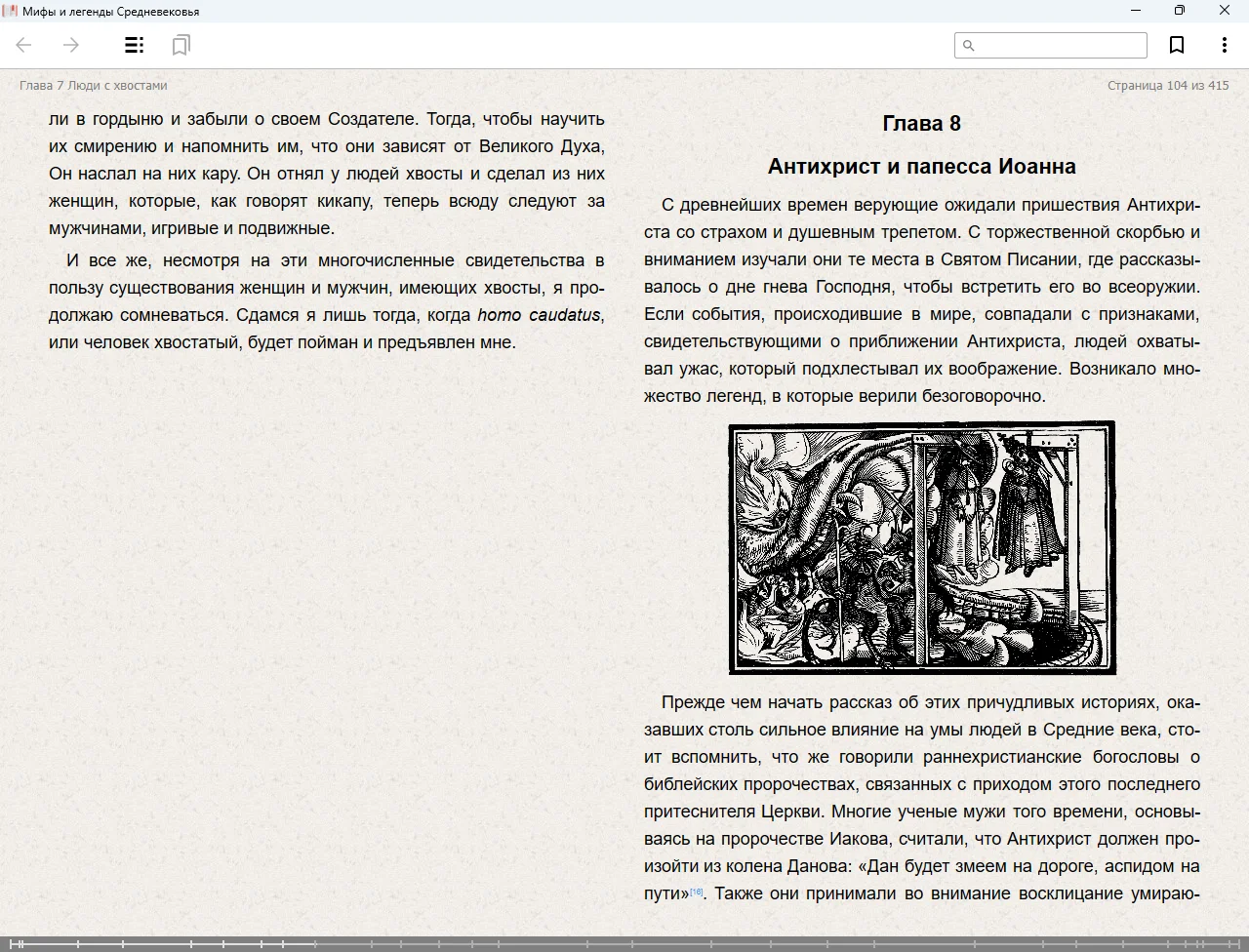
Task: Minimize the book reader window
Action: tap(1135, 11)
